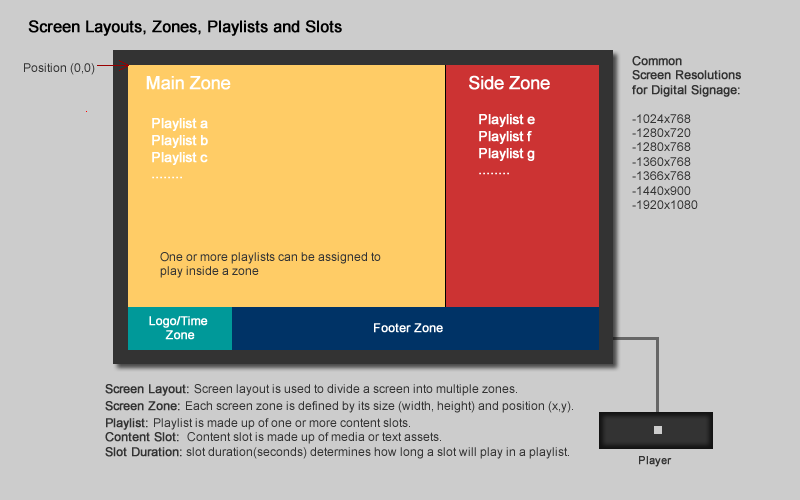Click the Slot Duration definition label
Viewport: 800px width, 500px height.
tap(143, 452)
